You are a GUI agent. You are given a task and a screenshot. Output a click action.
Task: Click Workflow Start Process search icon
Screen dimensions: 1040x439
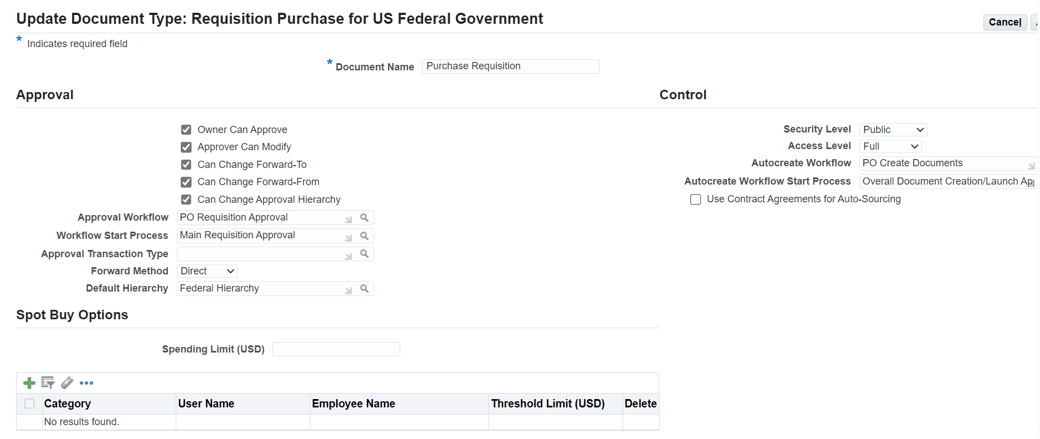click(365, 236)
